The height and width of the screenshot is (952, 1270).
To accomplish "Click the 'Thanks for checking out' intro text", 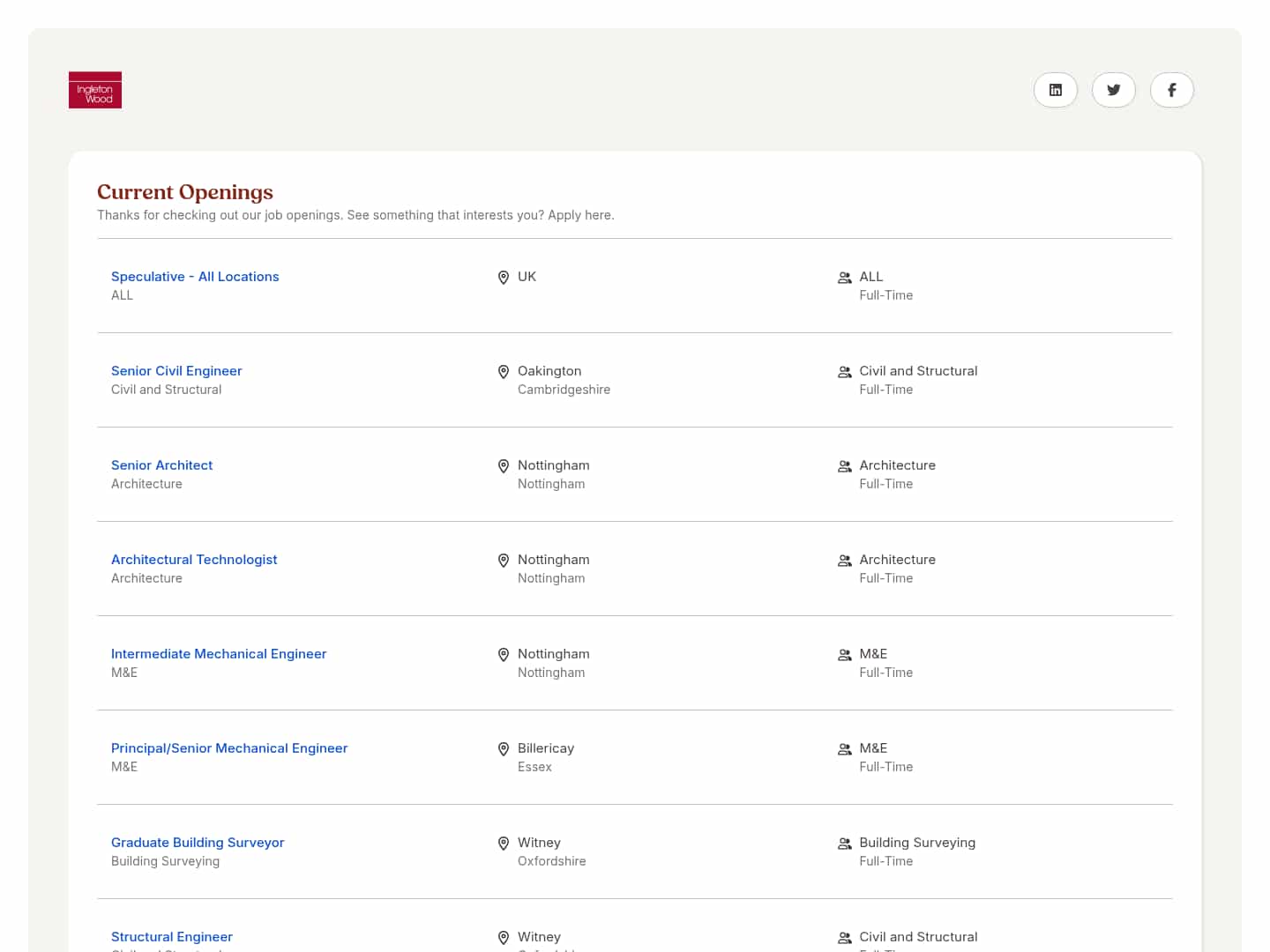I will pyautogui.click(x=355, y=215).
